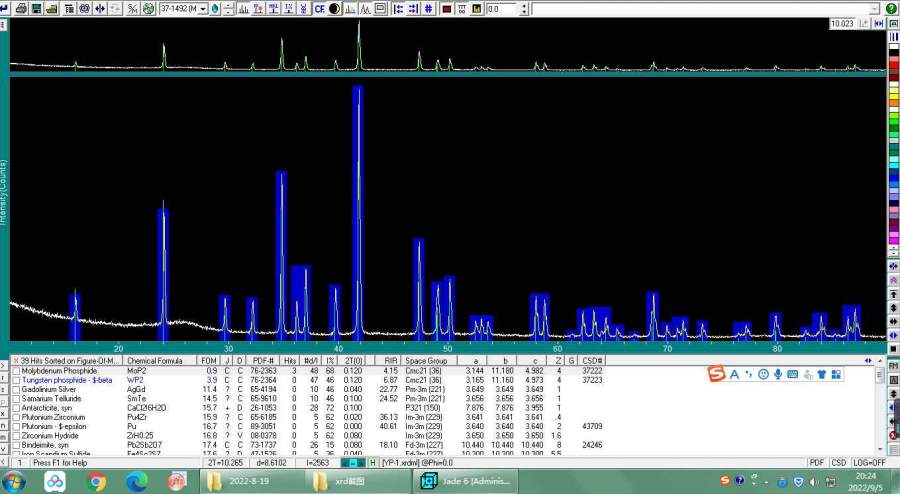Check the Tungsten phosphide phase checkbox

tap(16, 380)
